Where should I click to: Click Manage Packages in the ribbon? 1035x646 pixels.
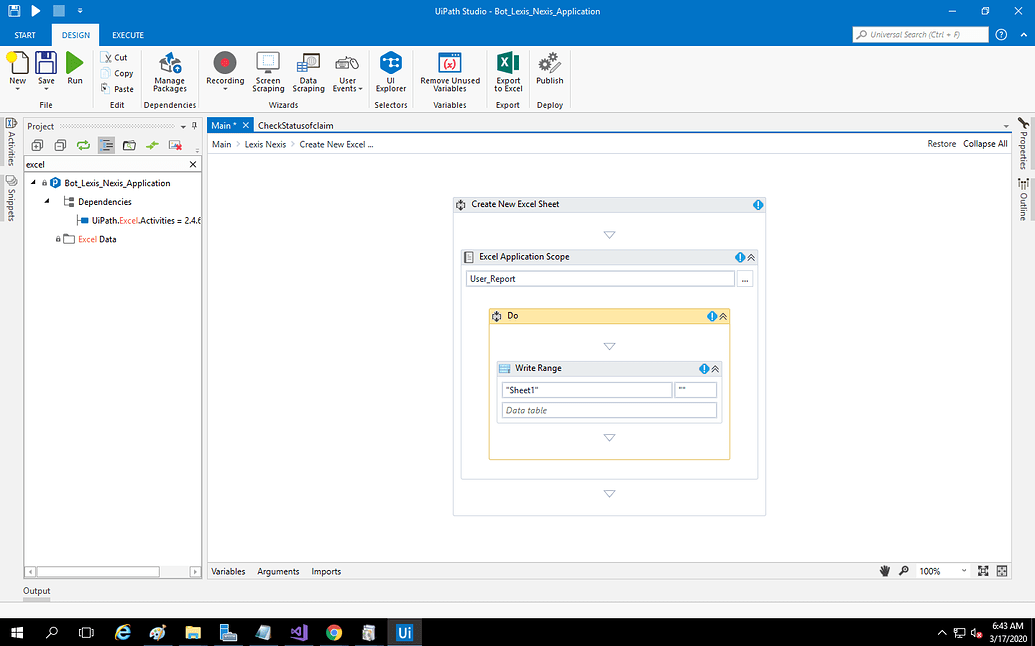(170, 72)
